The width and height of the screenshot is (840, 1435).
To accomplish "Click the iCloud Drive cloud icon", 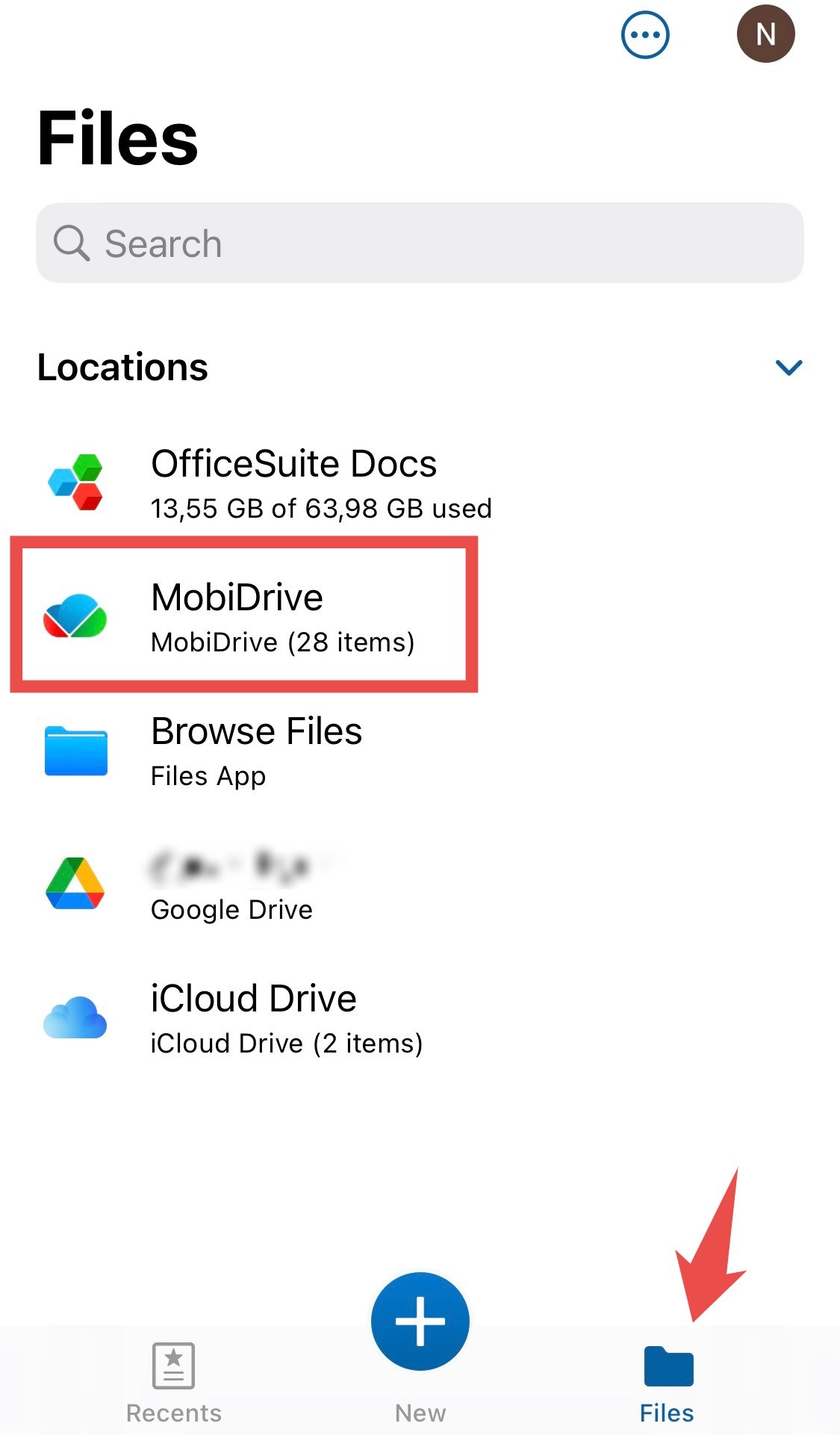I will click(x=75, y=1017).
